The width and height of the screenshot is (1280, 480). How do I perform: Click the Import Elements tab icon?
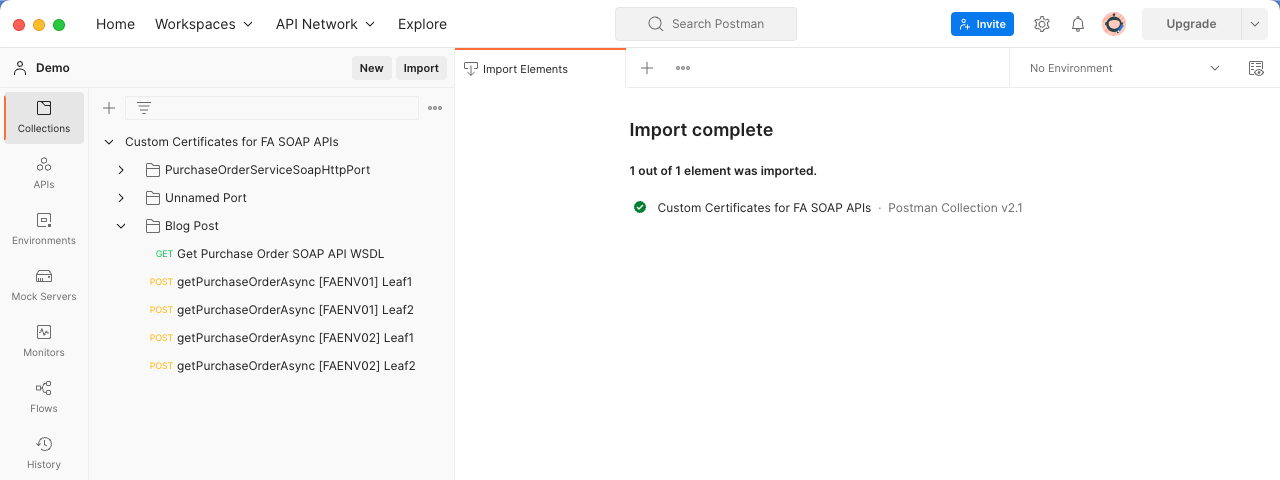pyautogui.click(x=471, y=69)
